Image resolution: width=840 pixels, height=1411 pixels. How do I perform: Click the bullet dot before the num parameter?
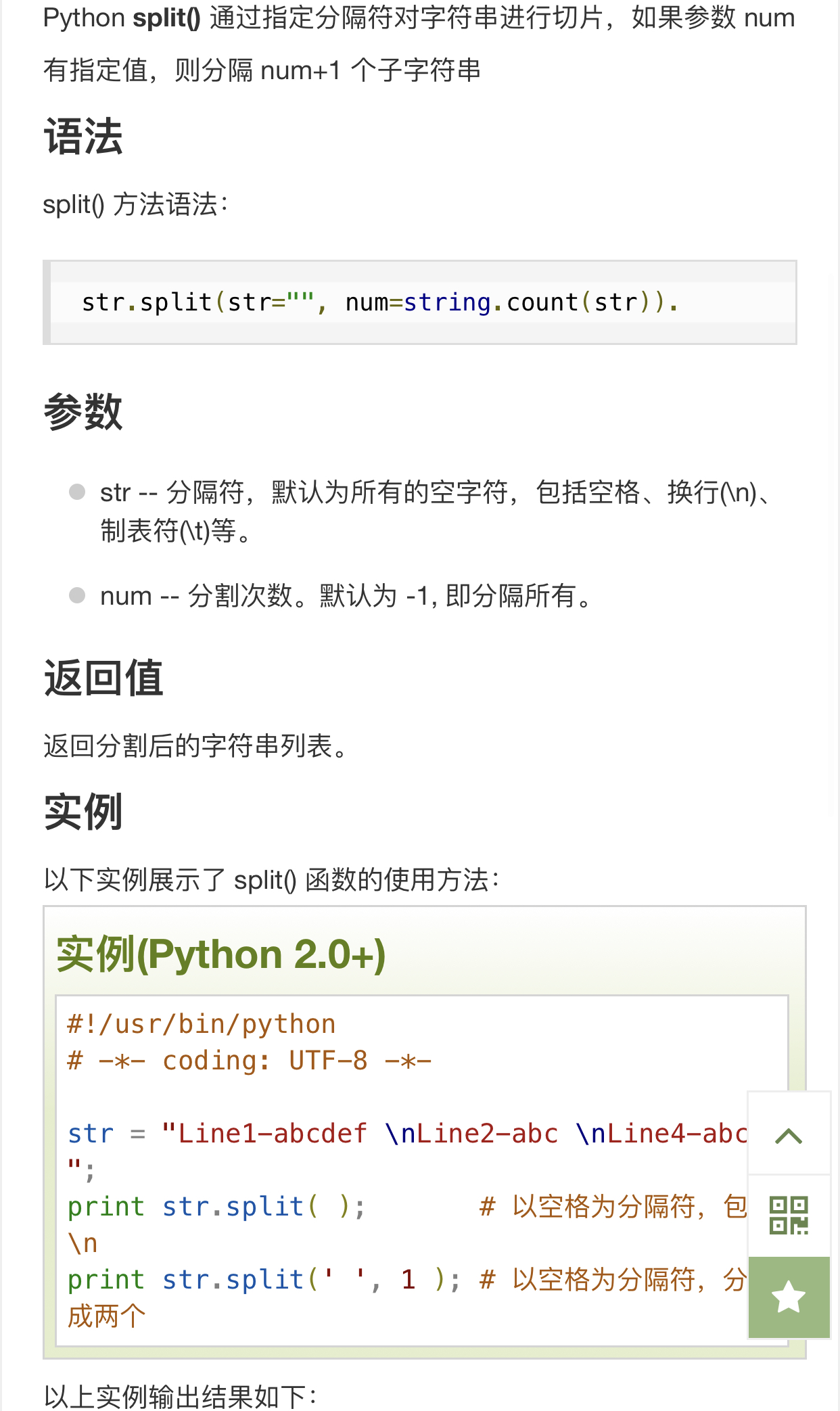click(77, 595)
